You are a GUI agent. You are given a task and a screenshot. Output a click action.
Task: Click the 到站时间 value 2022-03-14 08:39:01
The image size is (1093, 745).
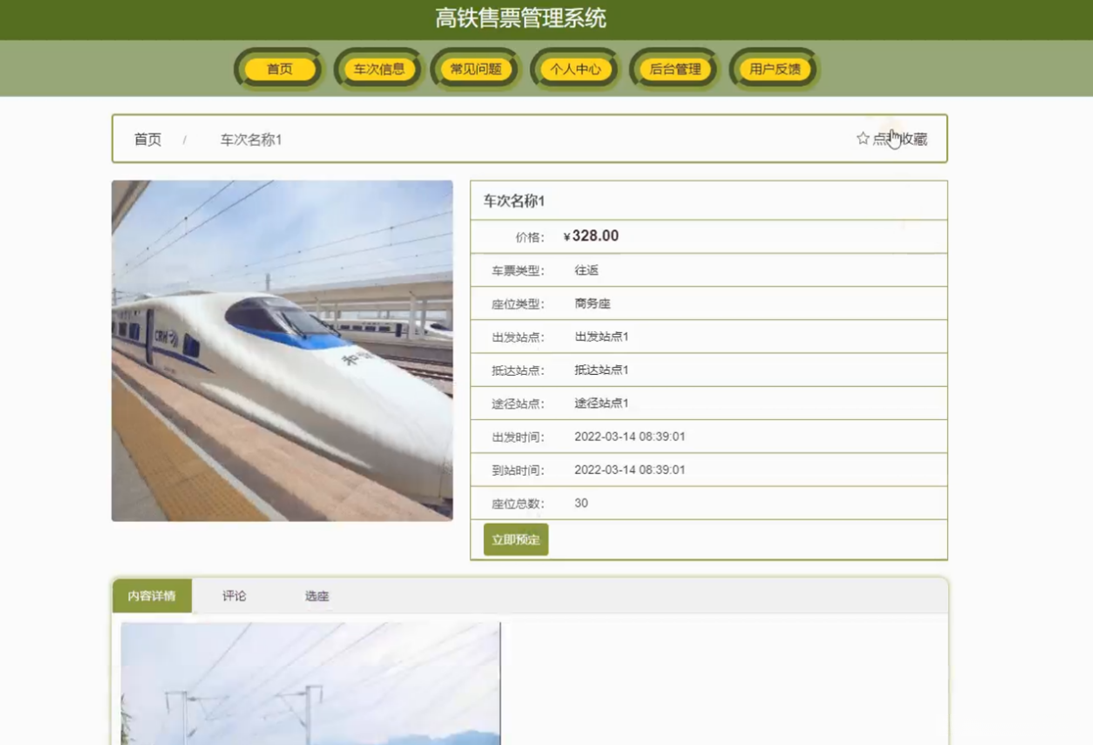[629, 470]
